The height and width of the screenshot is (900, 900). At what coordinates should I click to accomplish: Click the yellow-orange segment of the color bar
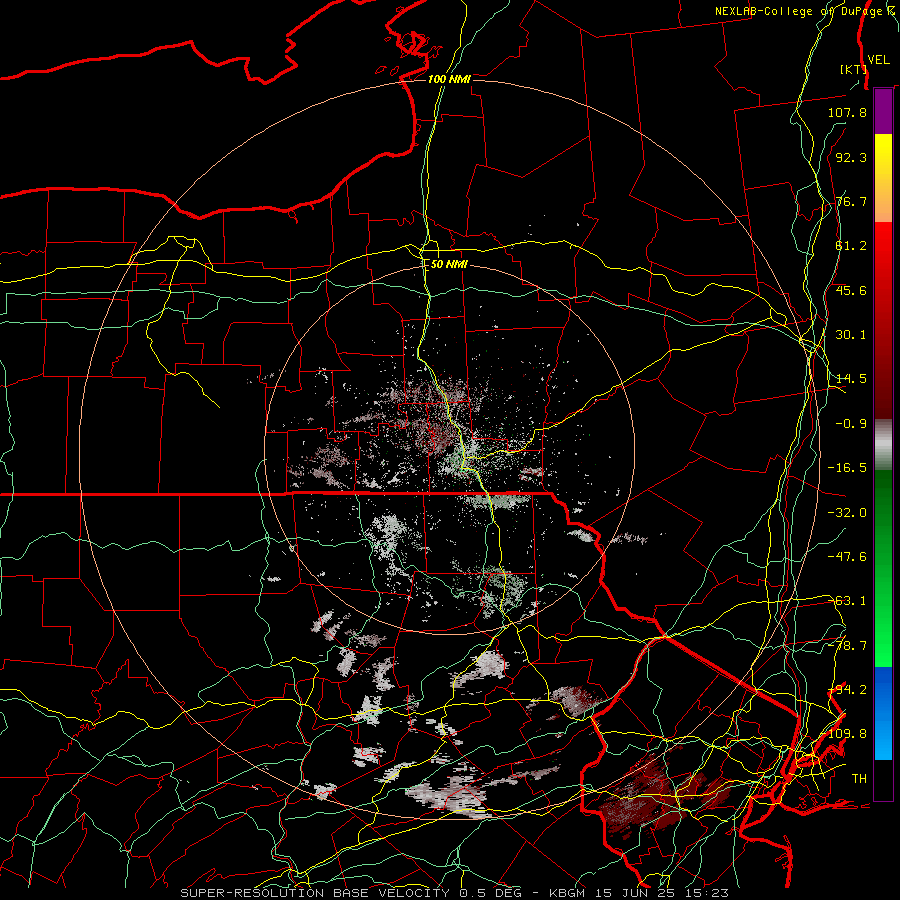point(883,178)
